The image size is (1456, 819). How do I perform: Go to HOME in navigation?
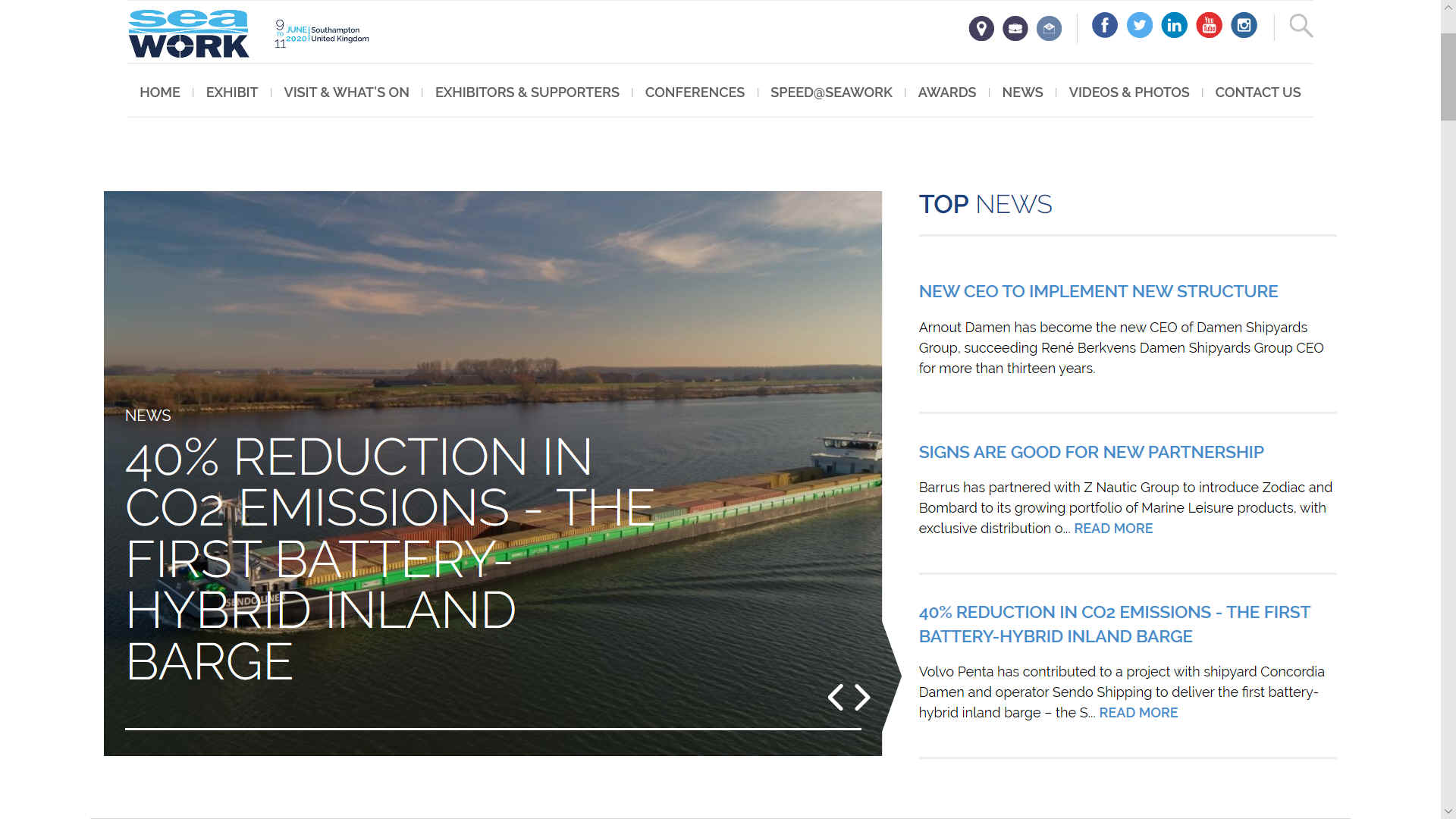tap(160, 93)
